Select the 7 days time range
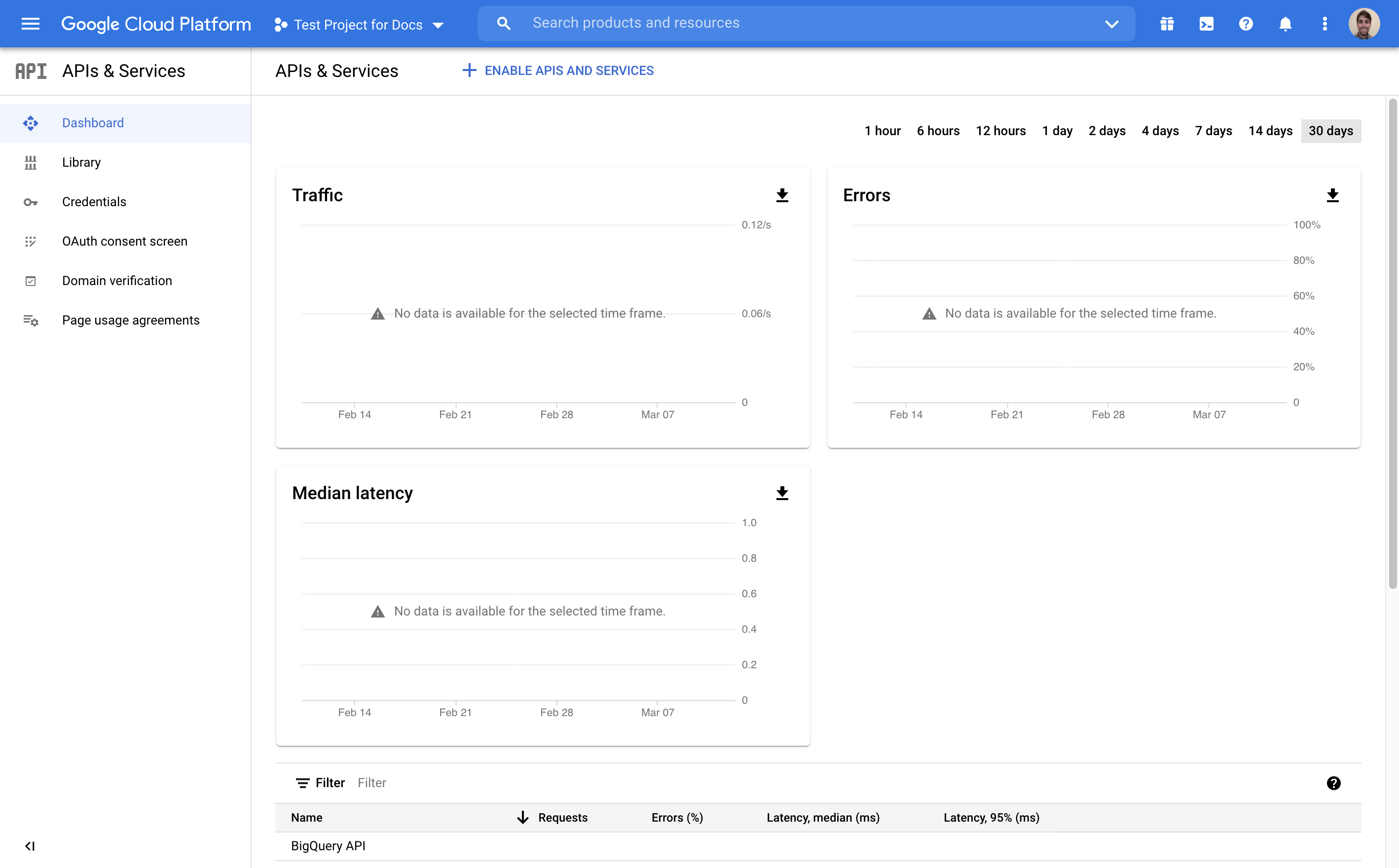The width and height of the screenshot is (1399, 868). 1214,131
